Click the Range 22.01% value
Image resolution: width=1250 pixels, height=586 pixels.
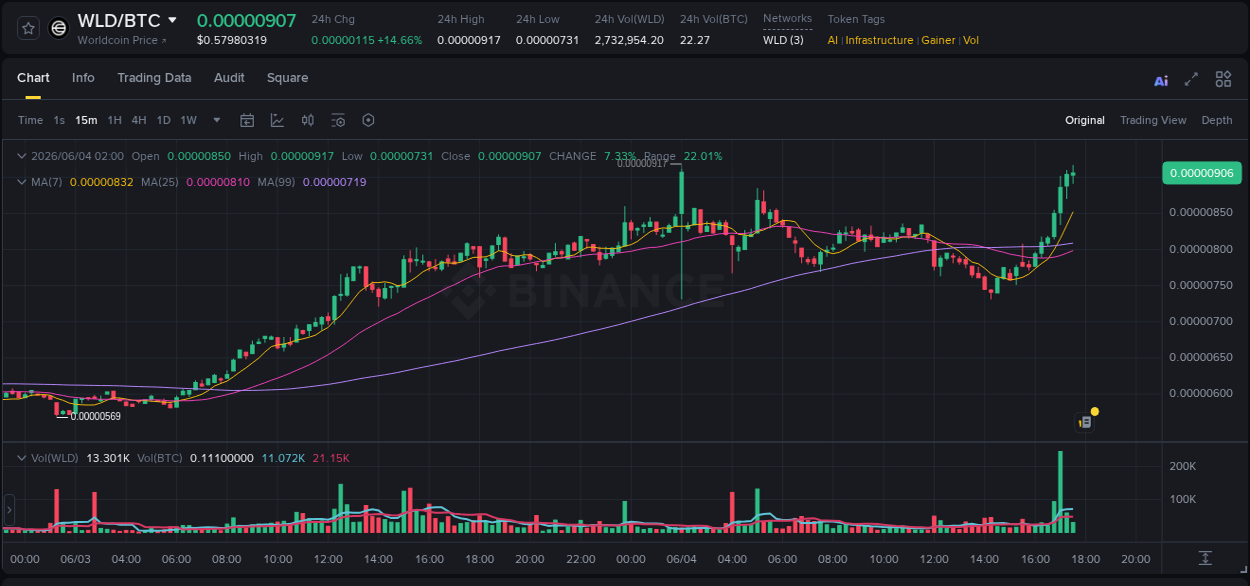[703, 156]
